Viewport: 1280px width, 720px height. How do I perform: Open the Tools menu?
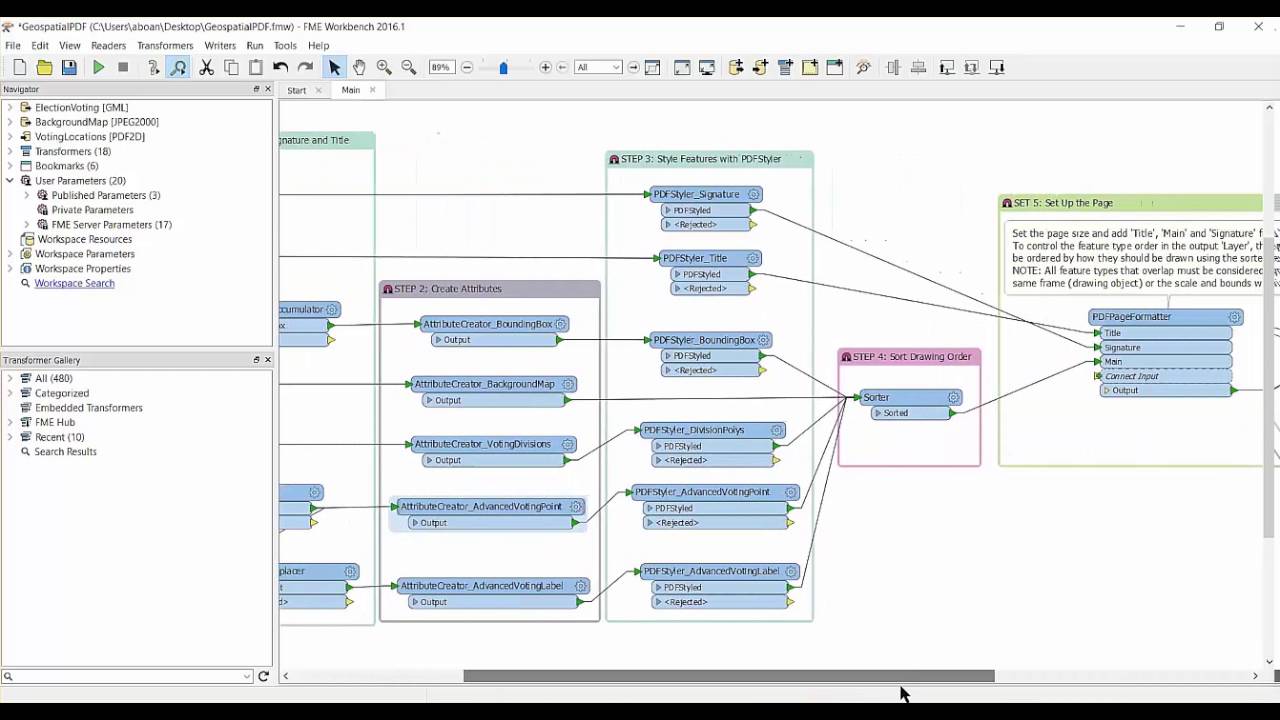tap(285, 46)
